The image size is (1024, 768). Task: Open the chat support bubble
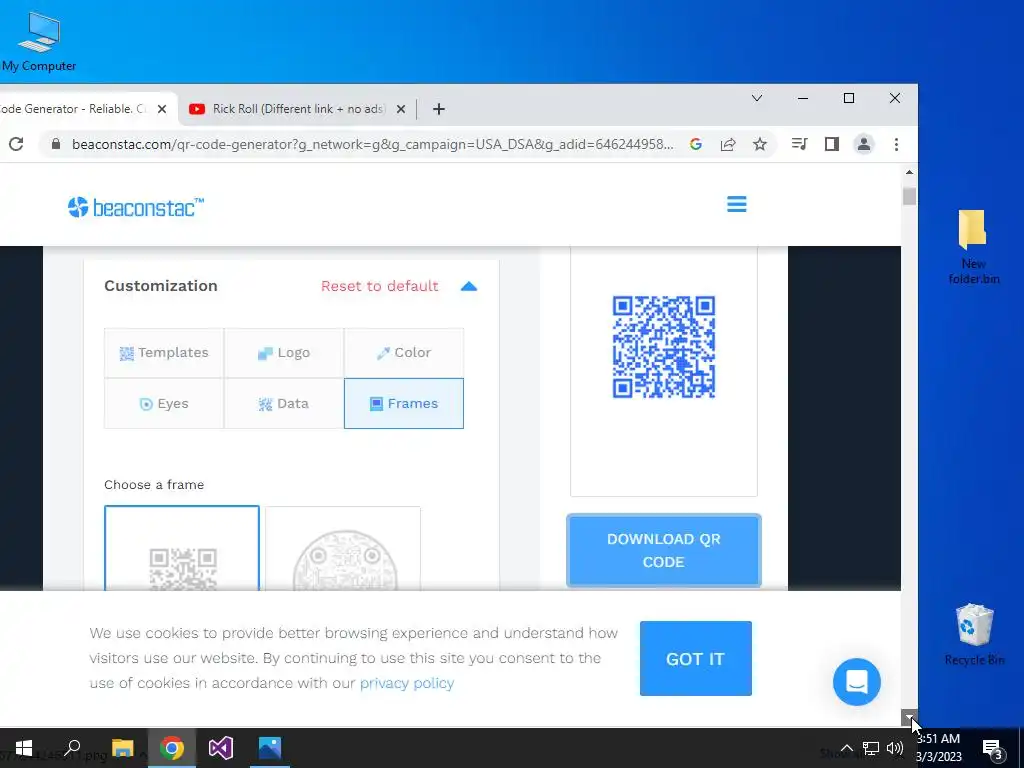(x=856, y=682)
